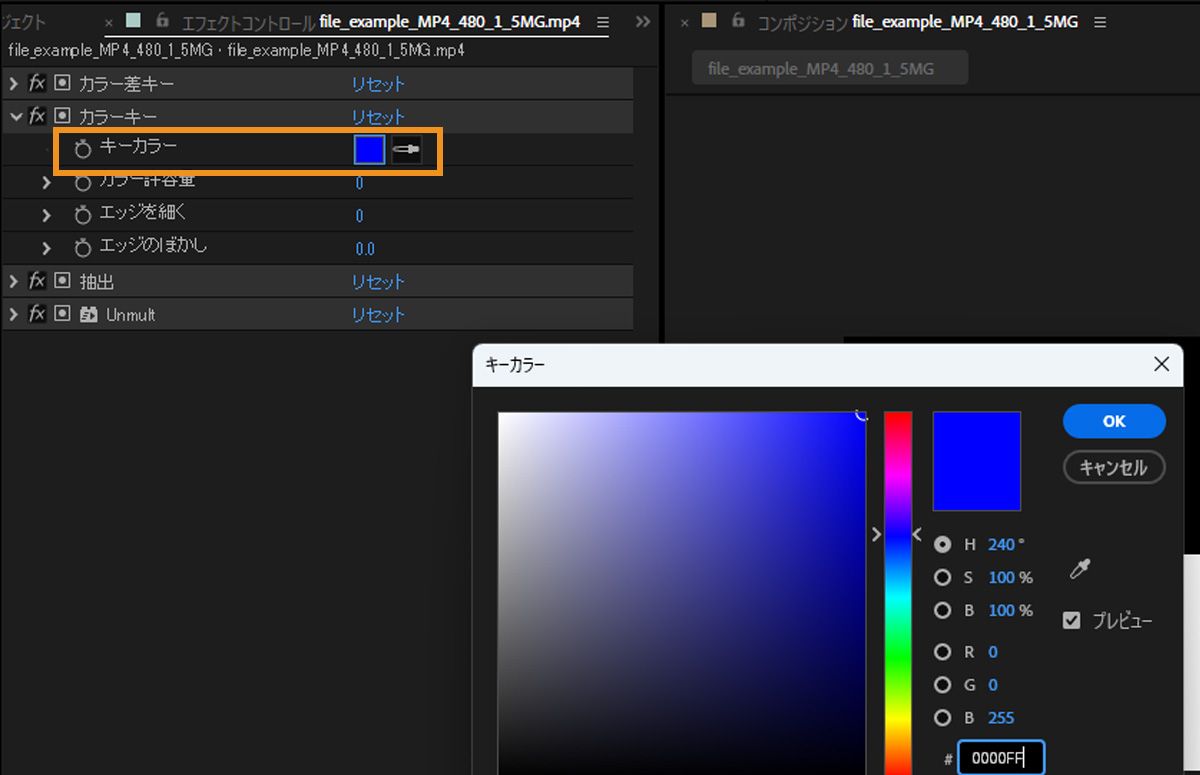
Task: Click the red channel value 0
Action: click(993, 652)
